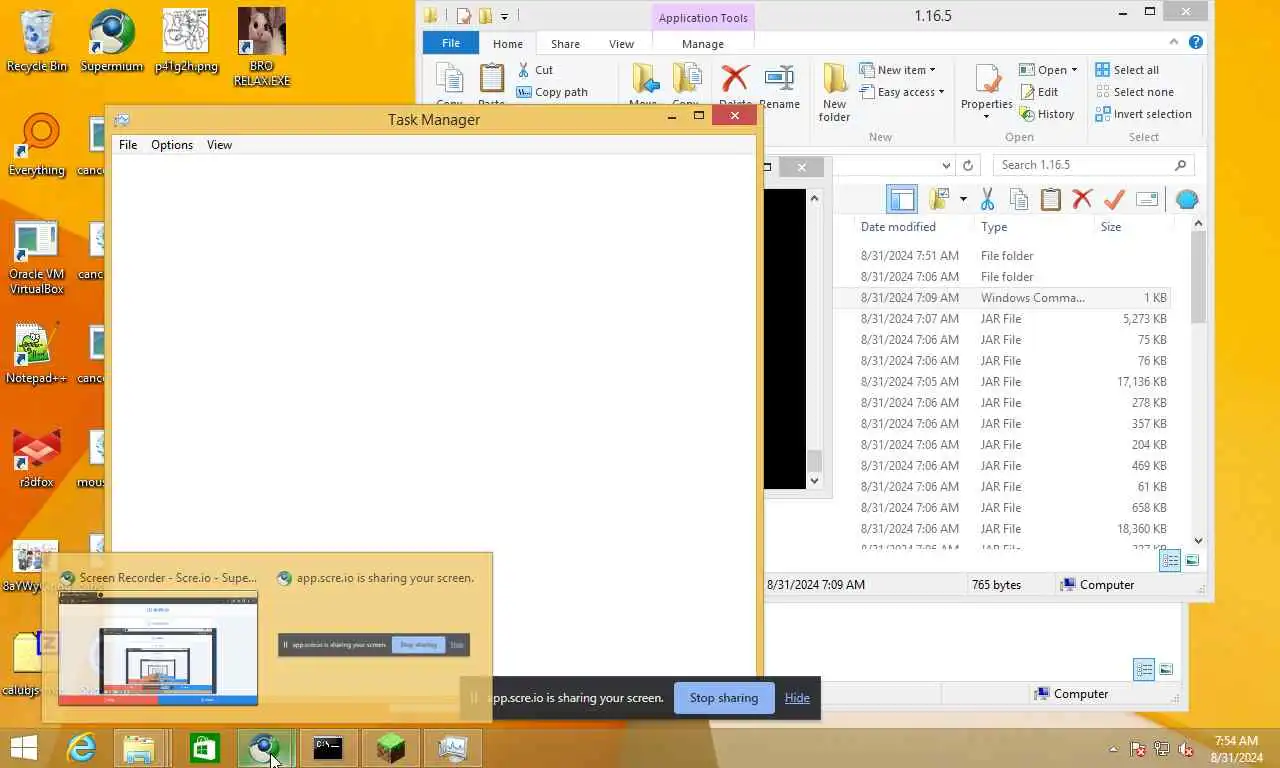1280x768 pixels.
Task: Click Select all in the ribbon
Action: tap(1127, 70)
